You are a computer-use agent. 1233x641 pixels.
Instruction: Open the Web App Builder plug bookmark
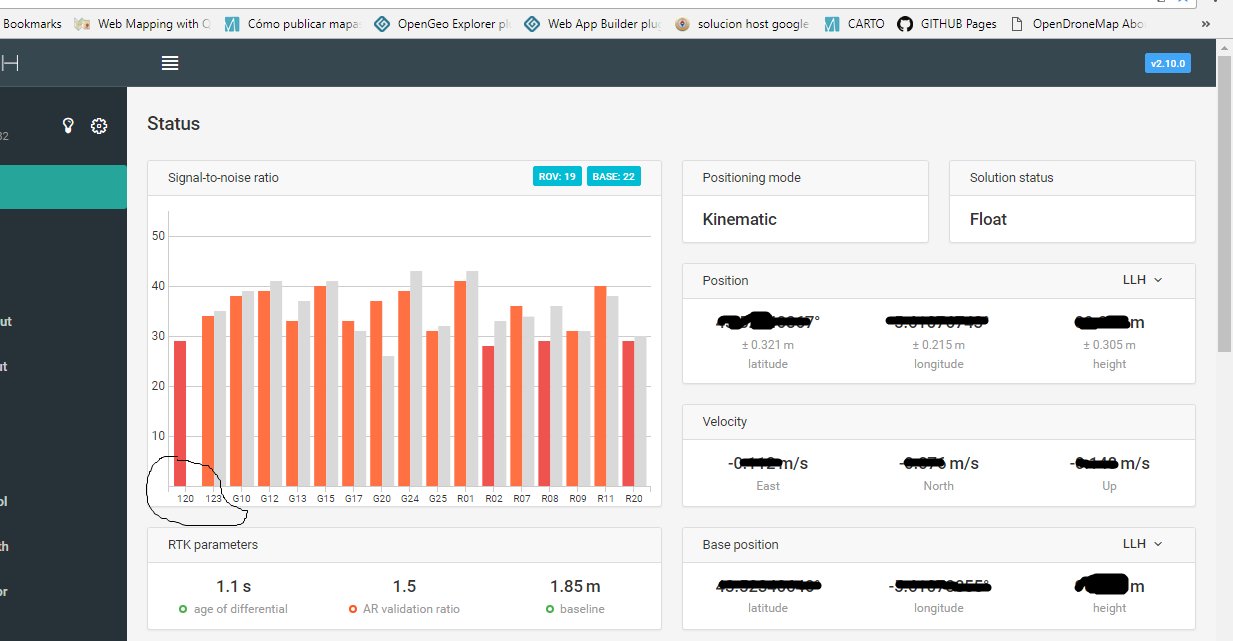[592, 24]
